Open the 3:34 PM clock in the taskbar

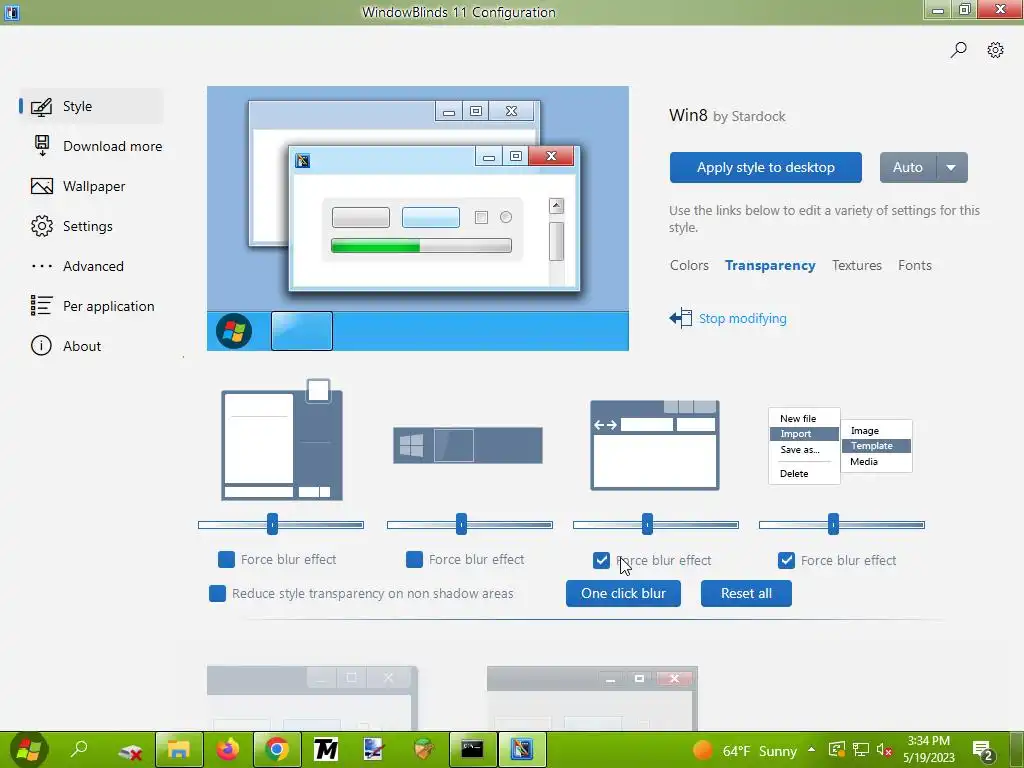[x=928, y=750]
